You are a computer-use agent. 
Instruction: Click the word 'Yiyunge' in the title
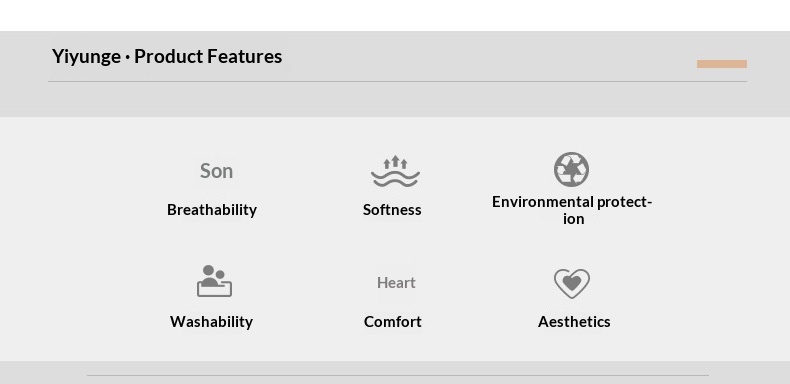86,56
